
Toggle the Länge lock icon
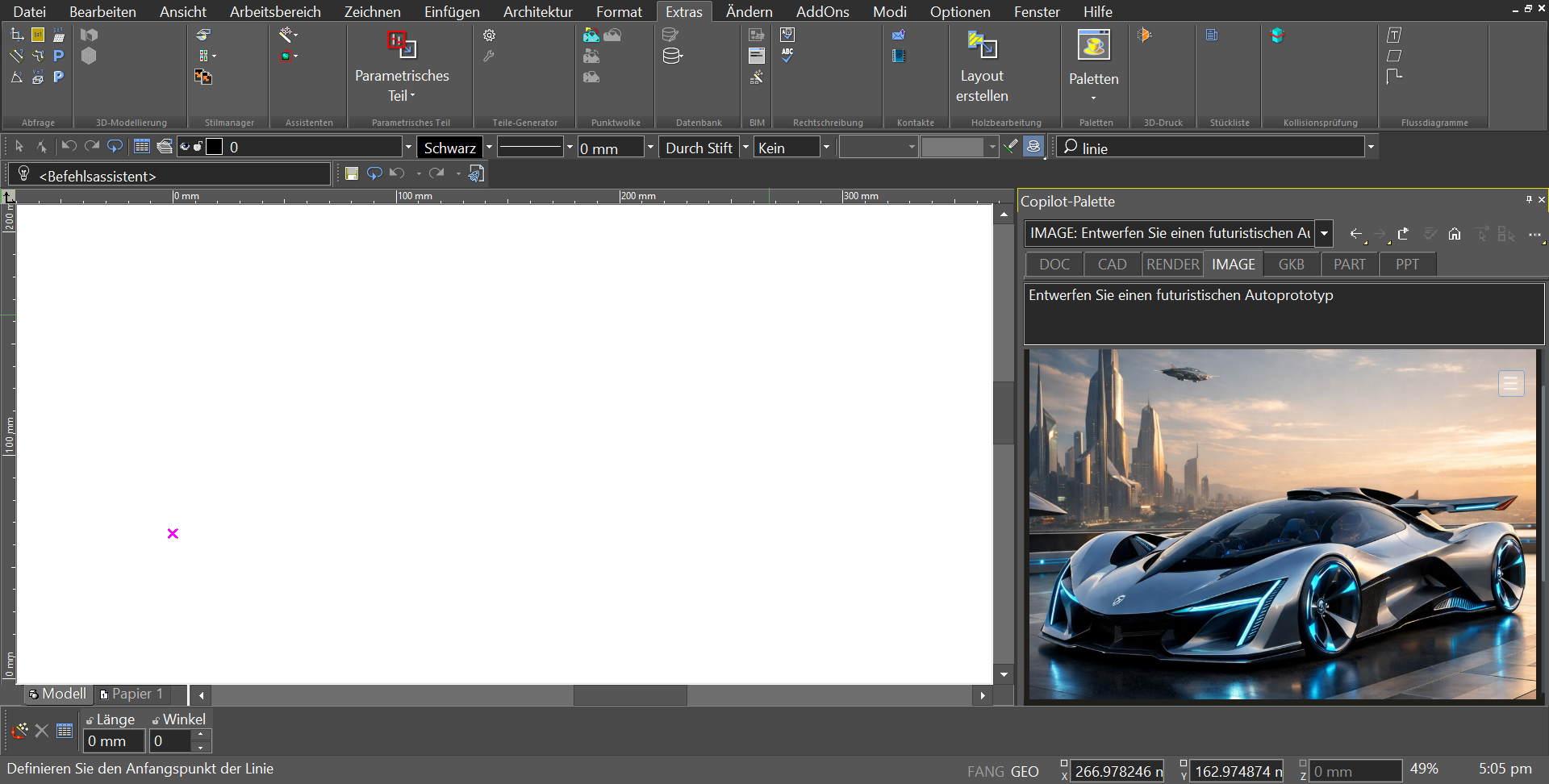coord(90,720)
